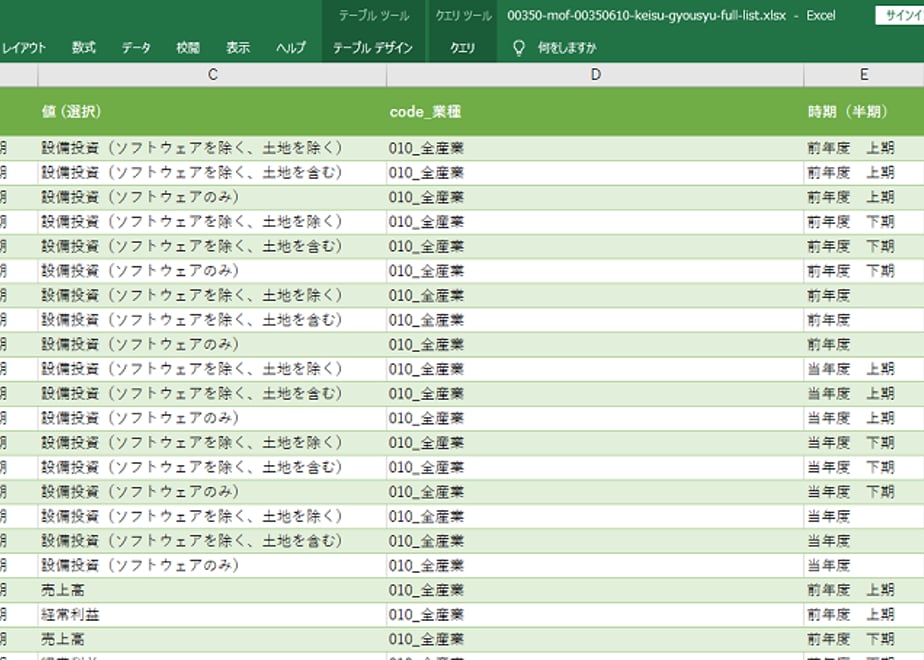Viewport: 924px width, 660px height.
Task: Select column E header
Action: point(864,75)
